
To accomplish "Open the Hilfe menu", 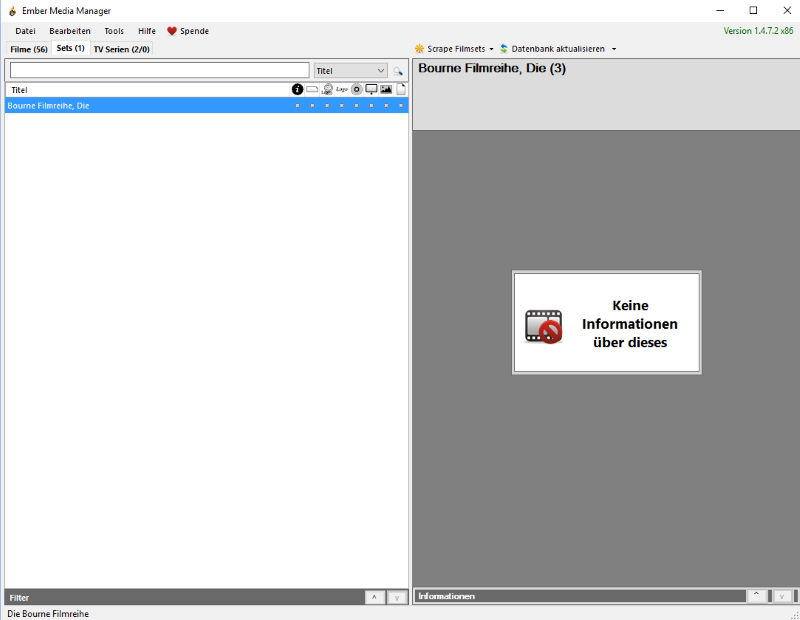I will (147, 31).
